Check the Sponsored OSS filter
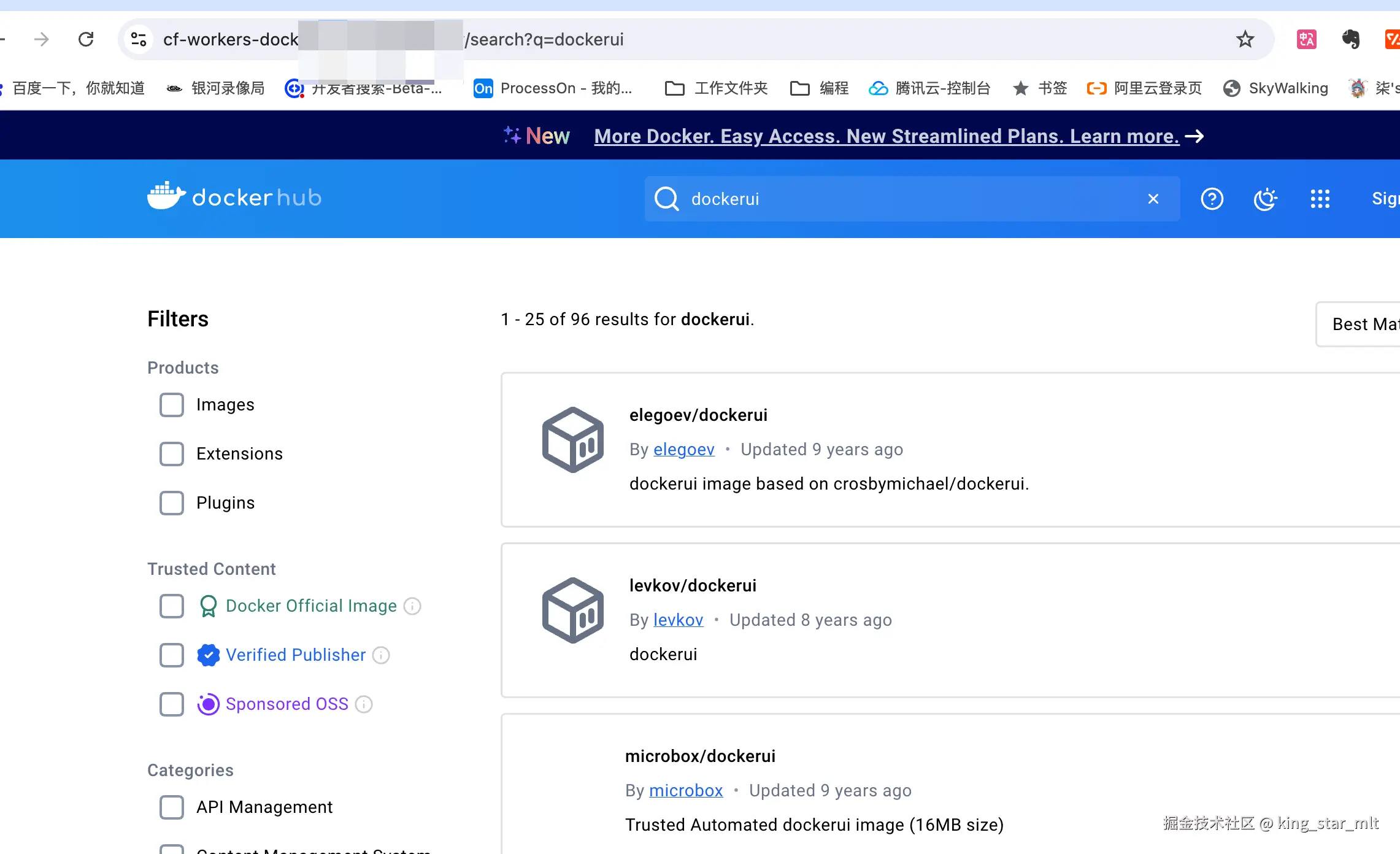1400x854 pixels. click(x=172, y=704)
